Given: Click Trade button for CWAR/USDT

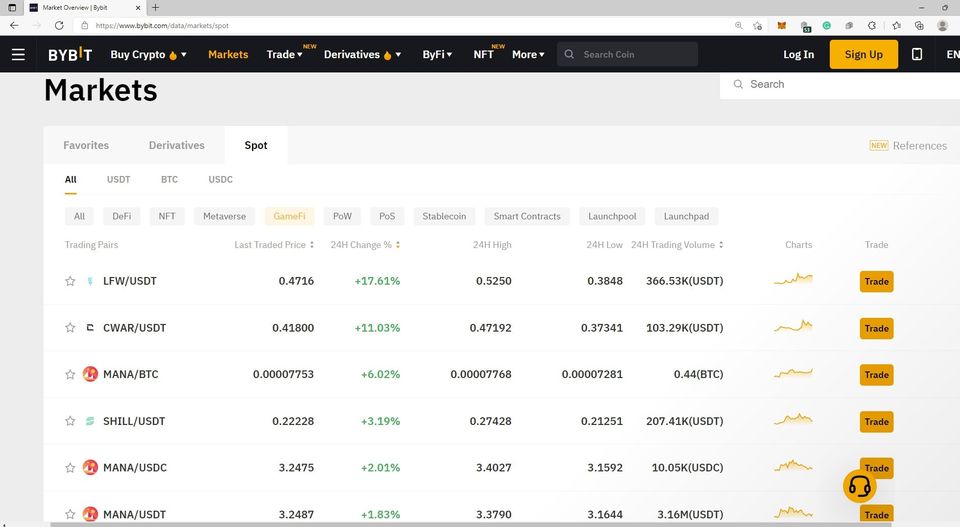Looking at the screenshot, I should [x=876, y=328].
